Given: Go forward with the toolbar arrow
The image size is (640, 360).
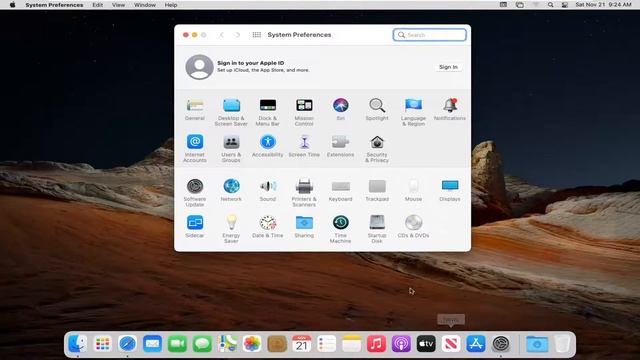Looking at the screenshot, I should point(238,35).
